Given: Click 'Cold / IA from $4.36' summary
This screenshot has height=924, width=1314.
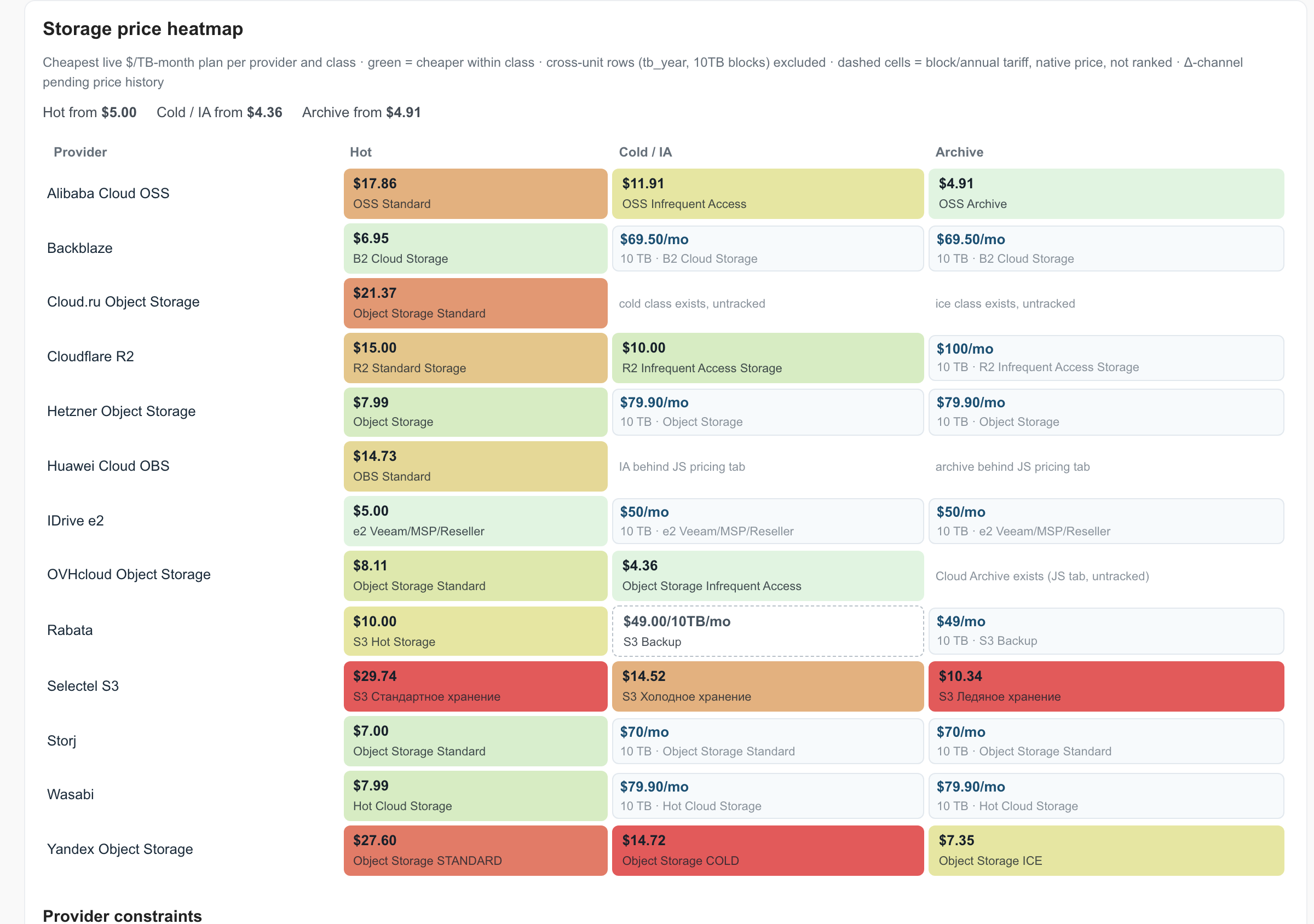Looking at the screenshot, I should [x=219, y=112].
